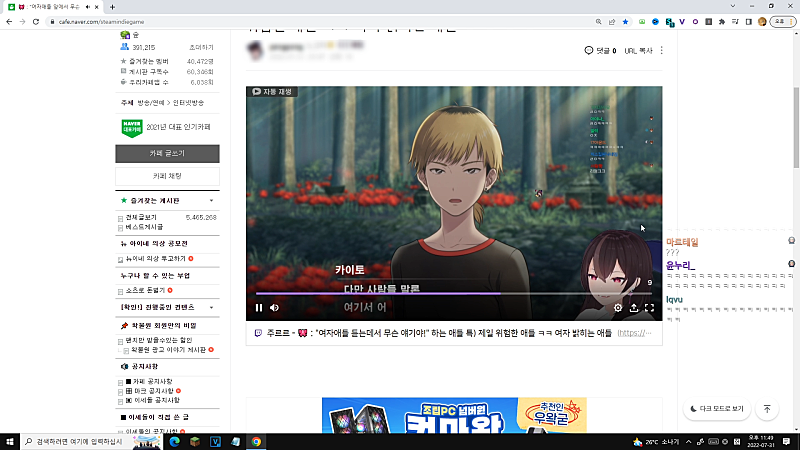Screen dimensions: 800x450
Task: Show hidden system tray icons
Action: 688,442
